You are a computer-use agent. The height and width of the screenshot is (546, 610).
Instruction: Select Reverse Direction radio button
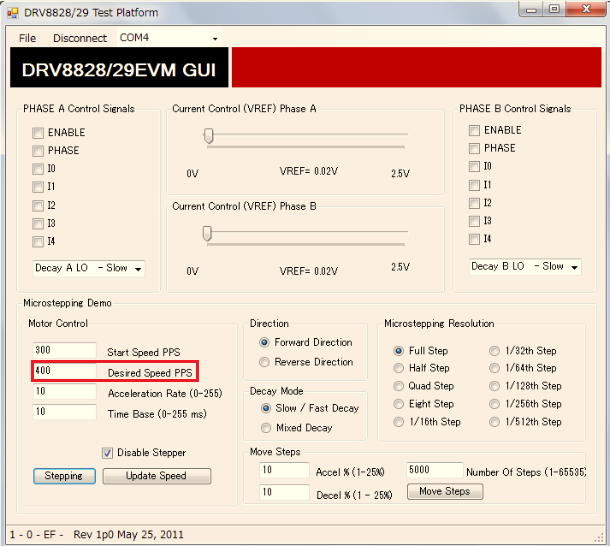pyautogui.click(x=264, y=362)
